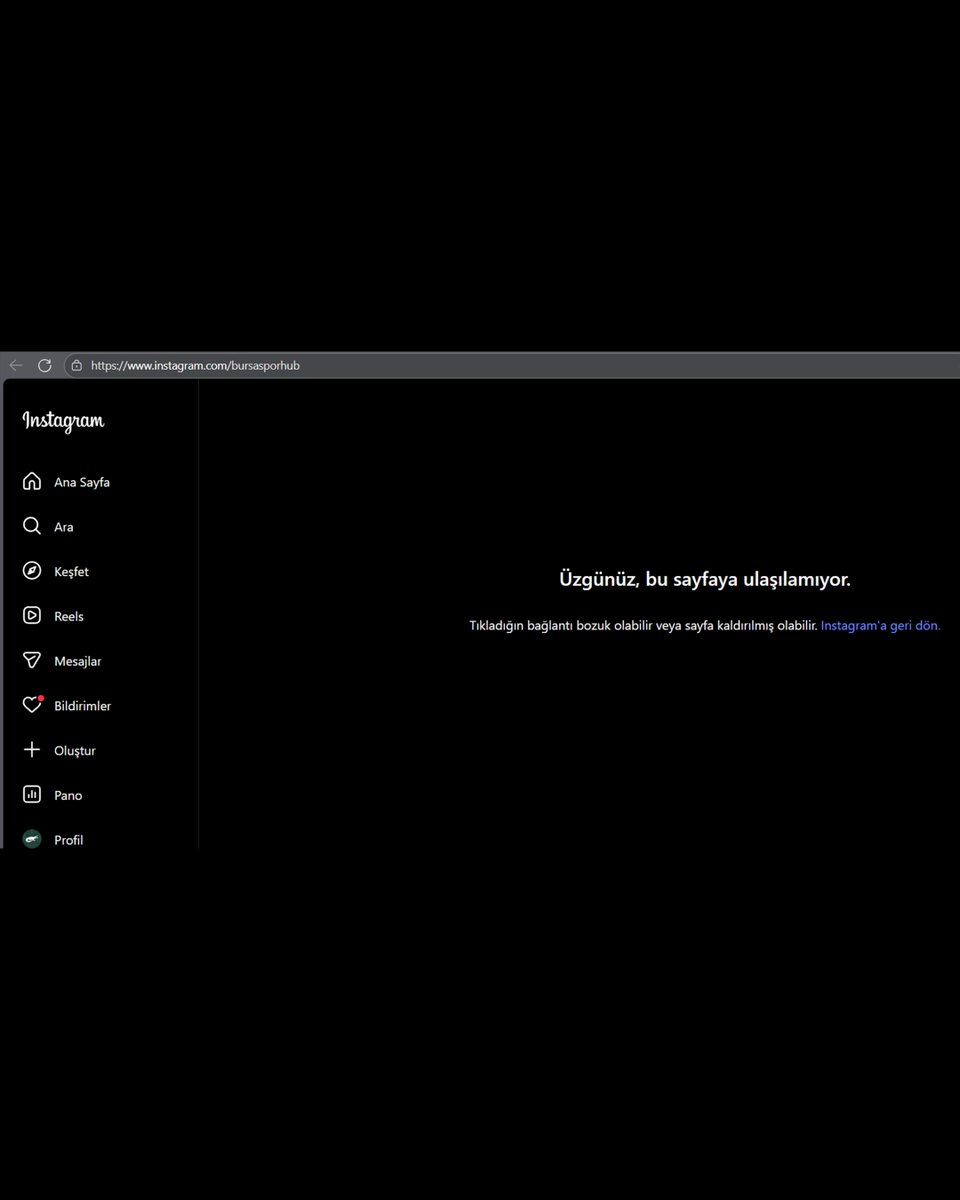This screenshot has height=1200, width=960.
Task: Open the Ara search label
Action: [64, 527]
